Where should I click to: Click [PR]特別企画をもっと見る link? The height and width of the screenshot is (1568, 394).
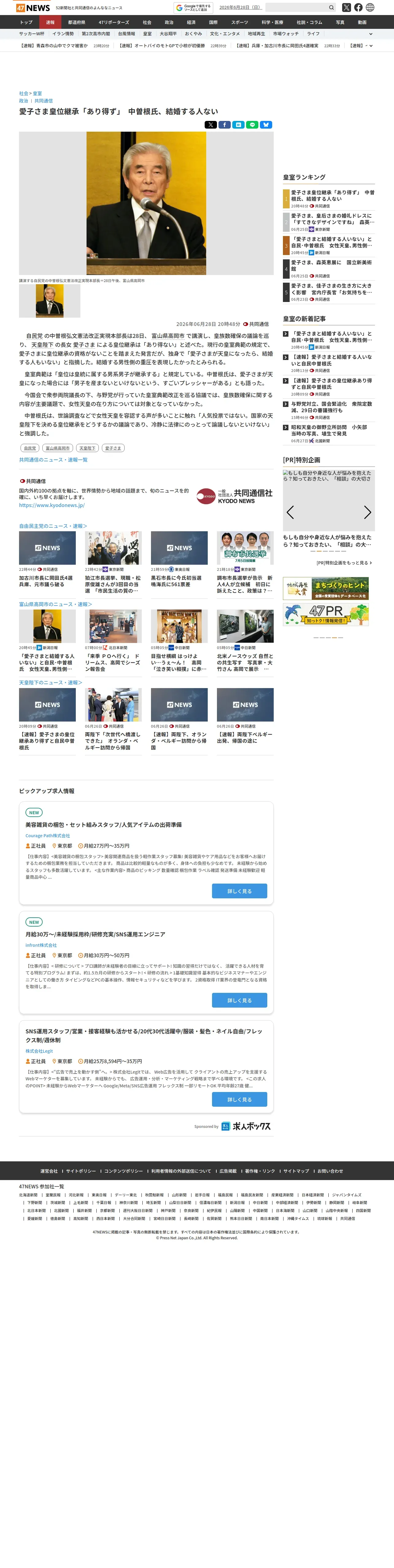[344, 563]
